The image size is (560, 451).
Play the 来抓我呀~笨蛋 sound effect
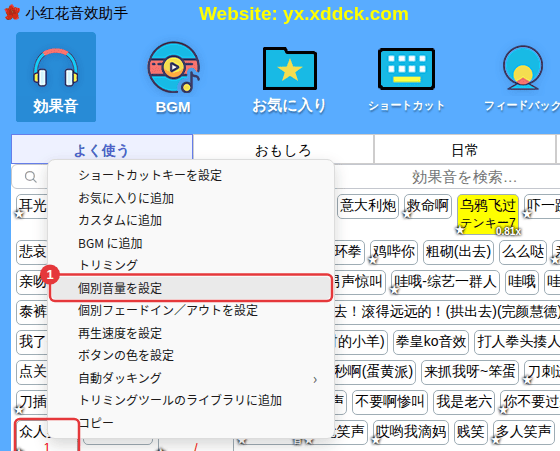[x=470, y=372]
